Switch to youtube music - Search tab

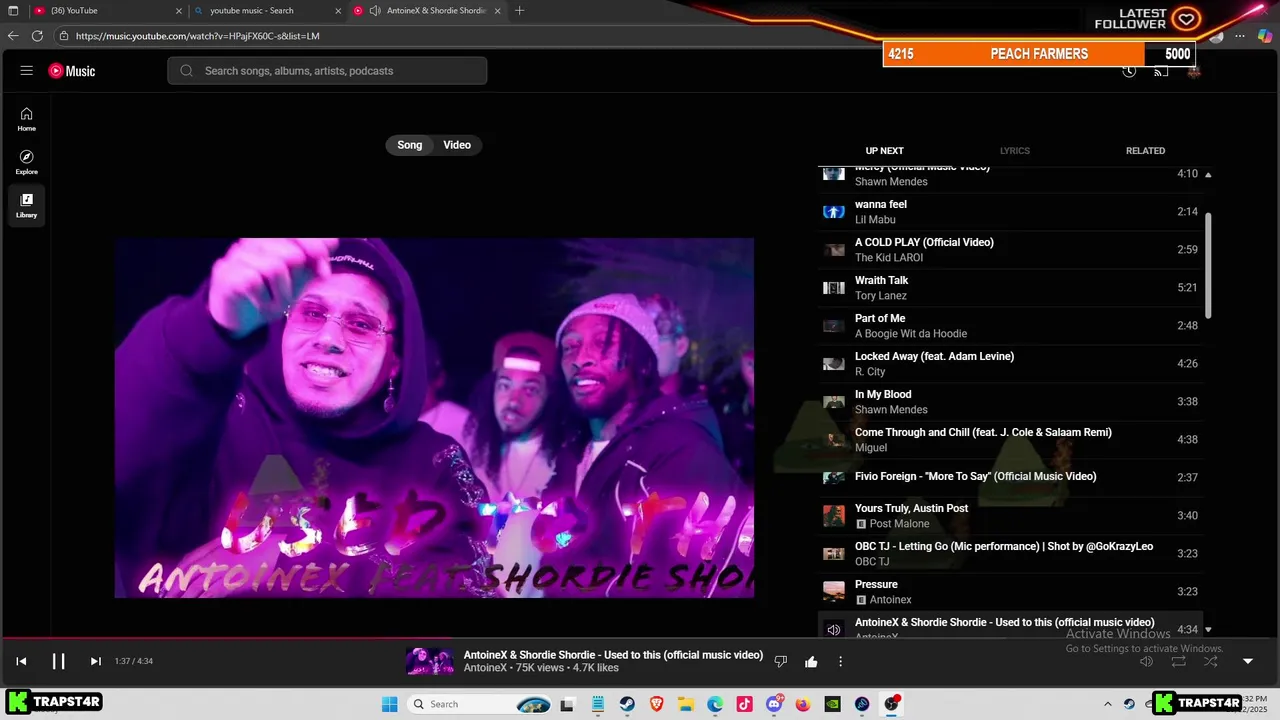coord(263,11)
